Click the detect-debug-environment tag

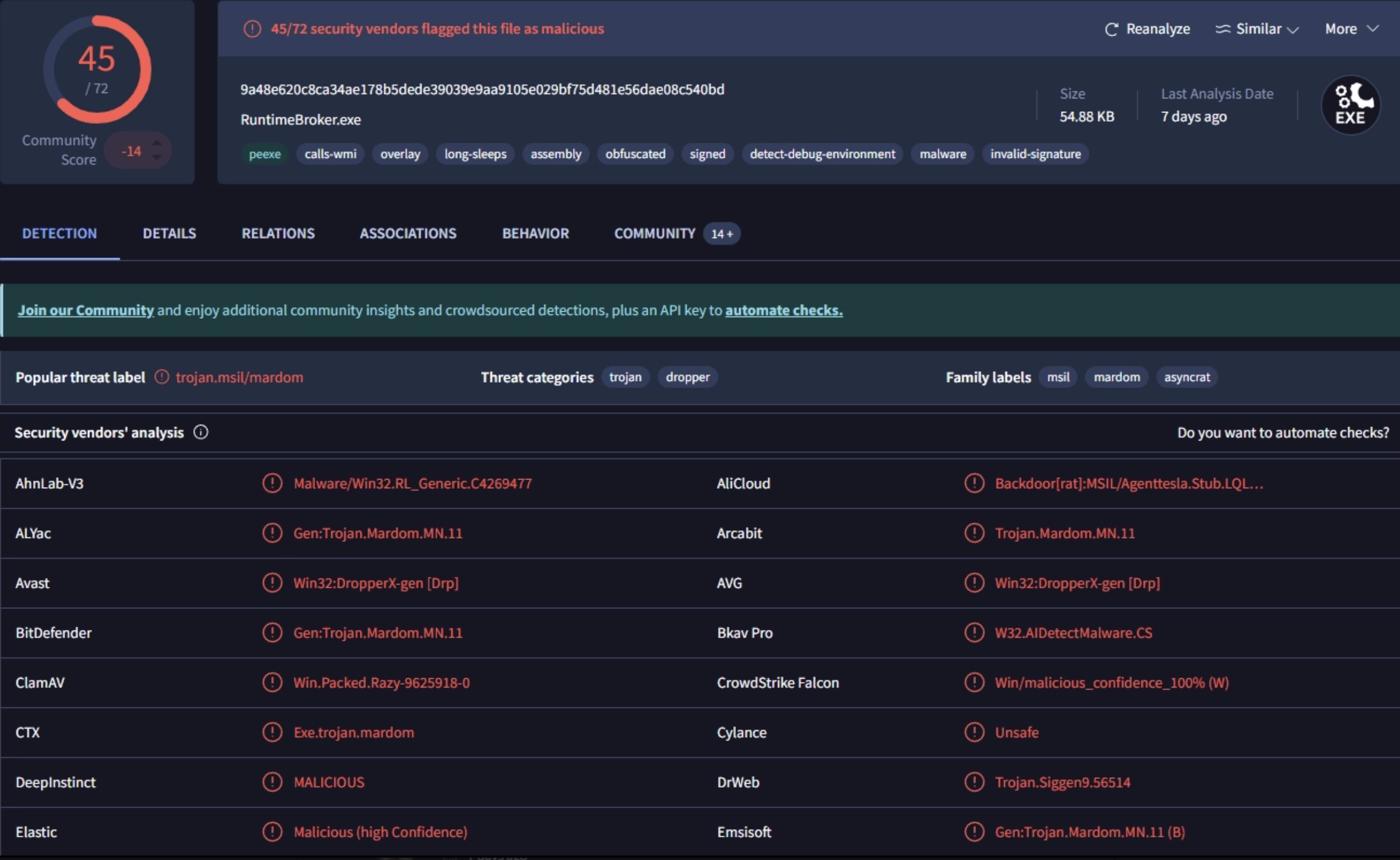pos(822,154)
